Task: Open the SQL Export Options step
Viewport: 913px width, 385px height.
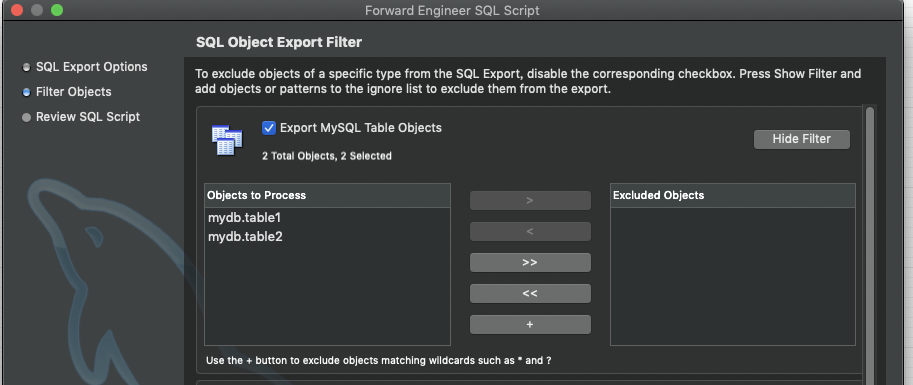Action: 91,67
